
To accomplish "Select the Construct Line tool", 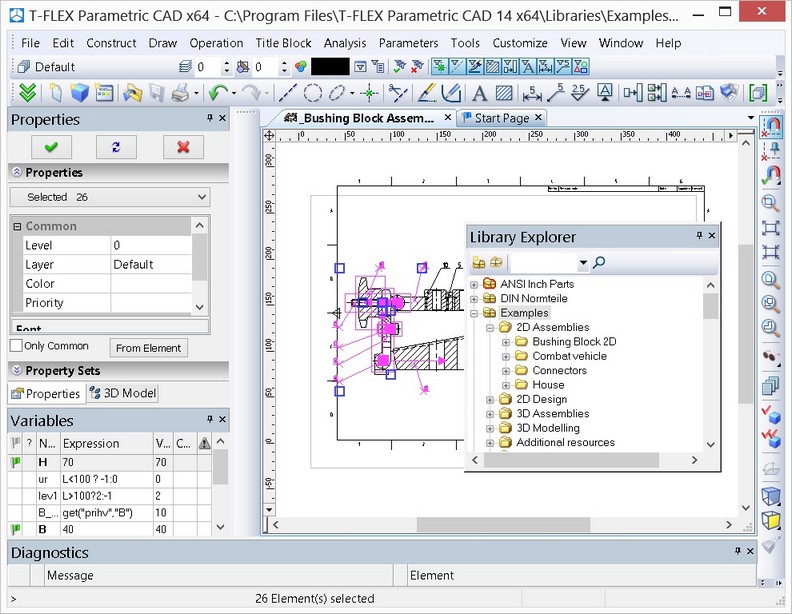I will pos(288,93).
